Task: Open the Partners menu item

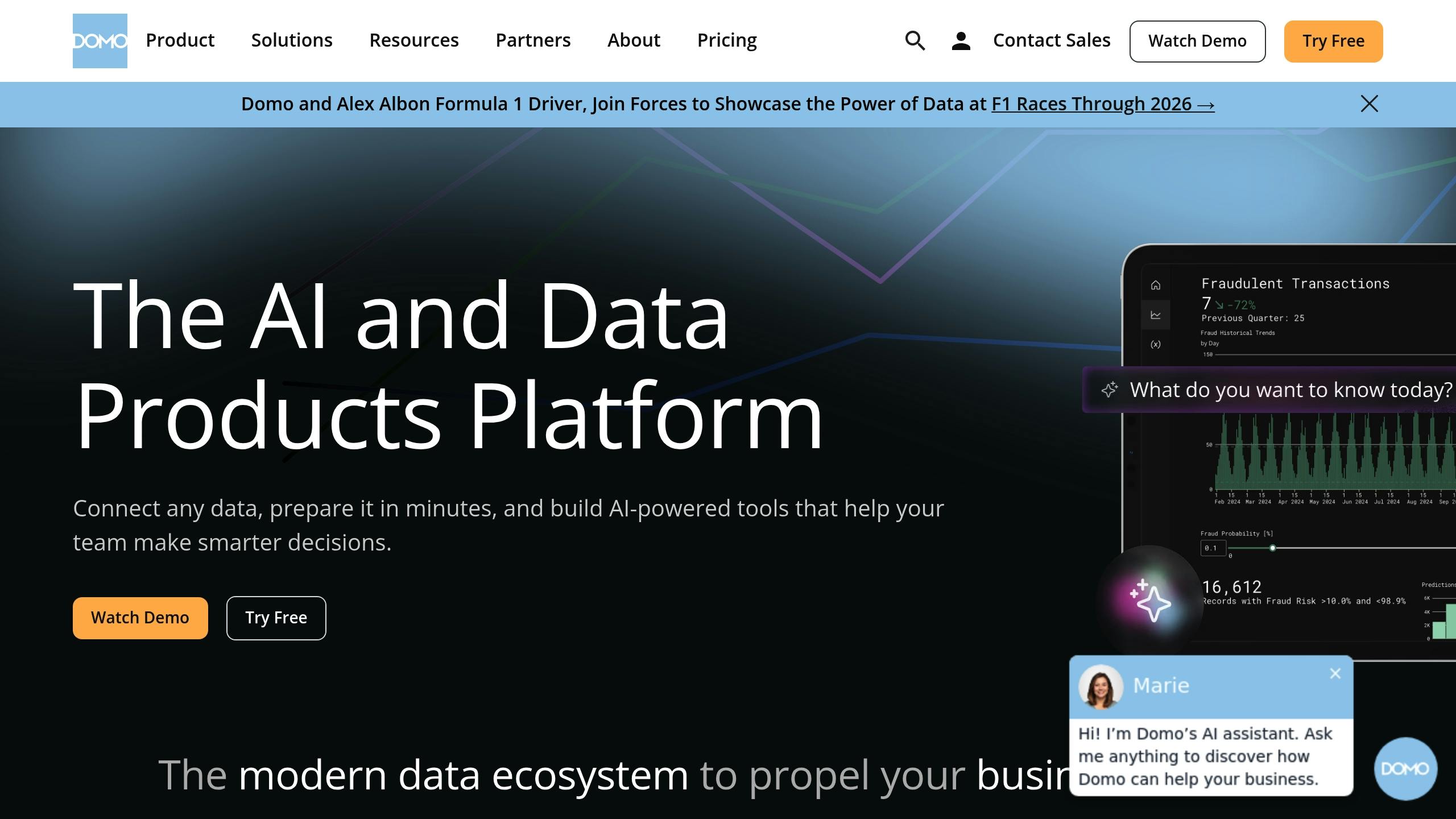Action: click(532, 40)
